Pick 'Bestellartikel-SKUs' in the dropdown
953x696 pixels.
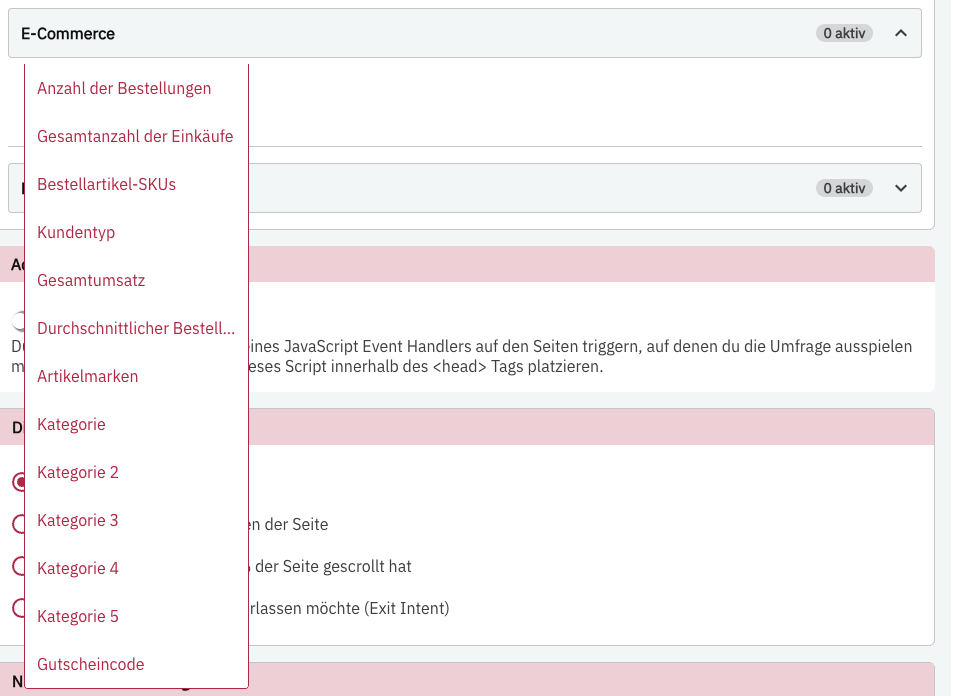[106, 184]
